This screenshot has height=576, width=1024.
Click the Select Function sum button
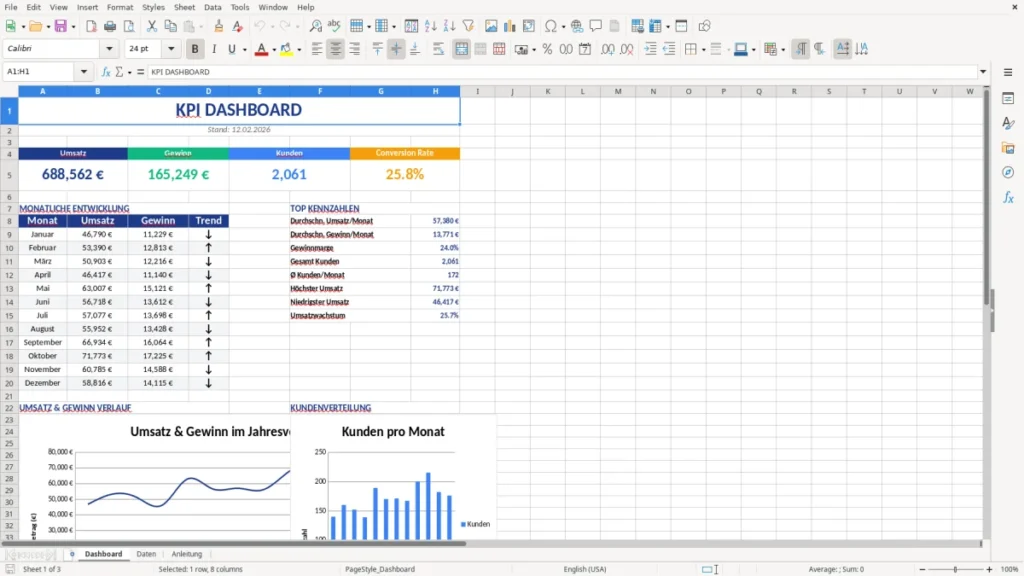tap(119, 72)
